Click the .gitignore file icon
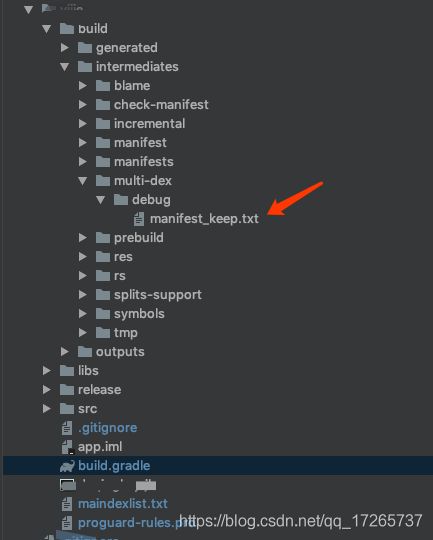This screenshot has height=540, width=433. (x=67, y=428)
